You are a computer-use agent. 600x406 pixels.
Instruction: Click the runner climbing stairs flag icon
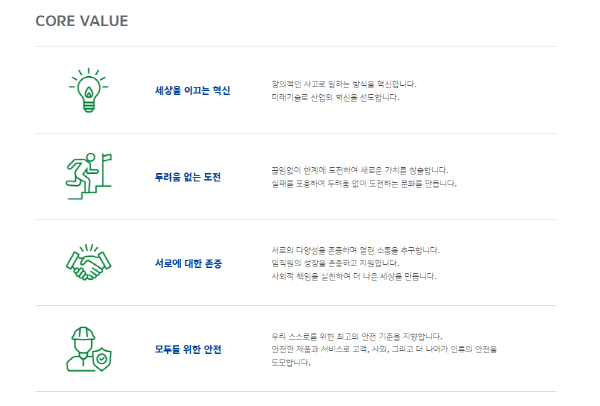pyautogui.click(x=86, y=176)
